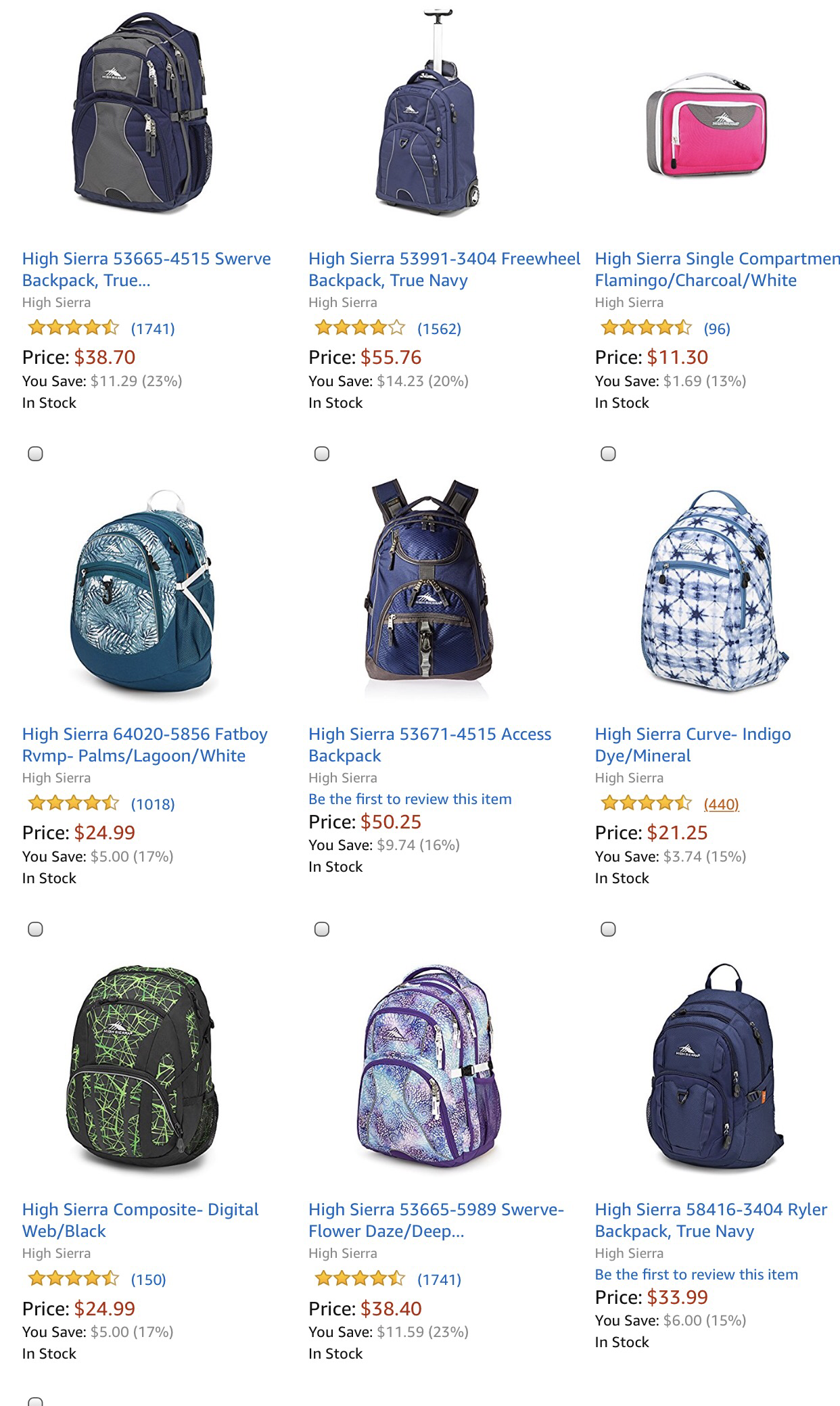This screenshot has height=1406, width=840.
Task: Open the pink Flamingo lunch bag image
Action: click(707, 124)
